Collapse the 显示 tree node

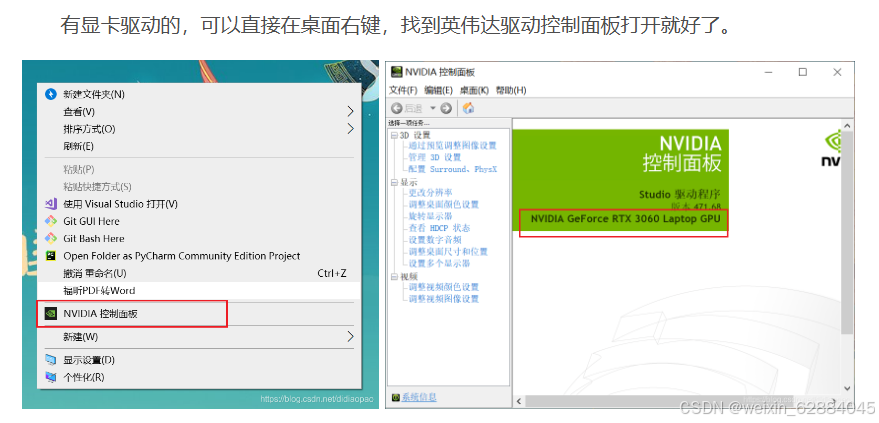pyautogui.click(x=394, y=183)
